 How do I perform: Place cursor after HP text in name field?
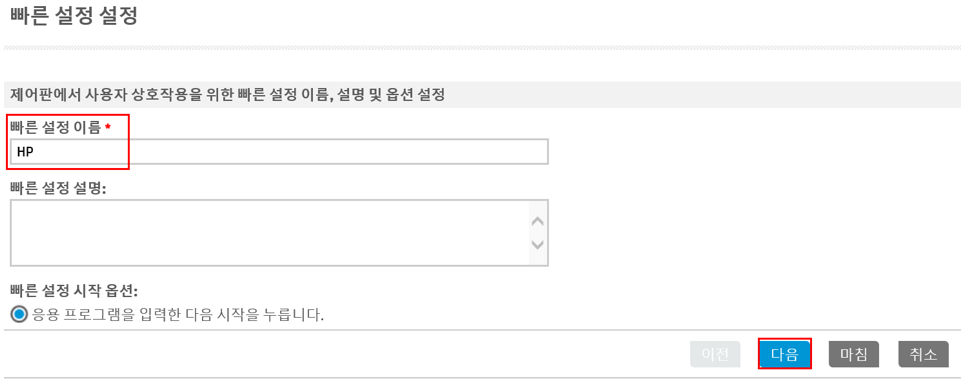pyautogui.click(x=35, y=152)
